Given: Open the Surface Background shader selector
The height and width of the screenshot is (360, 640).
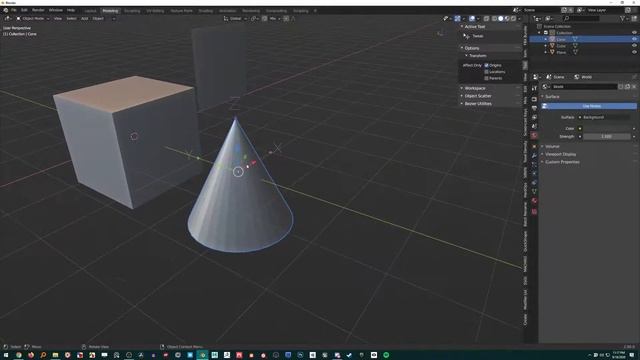Looking at the screenshot, I should (606, 117).
